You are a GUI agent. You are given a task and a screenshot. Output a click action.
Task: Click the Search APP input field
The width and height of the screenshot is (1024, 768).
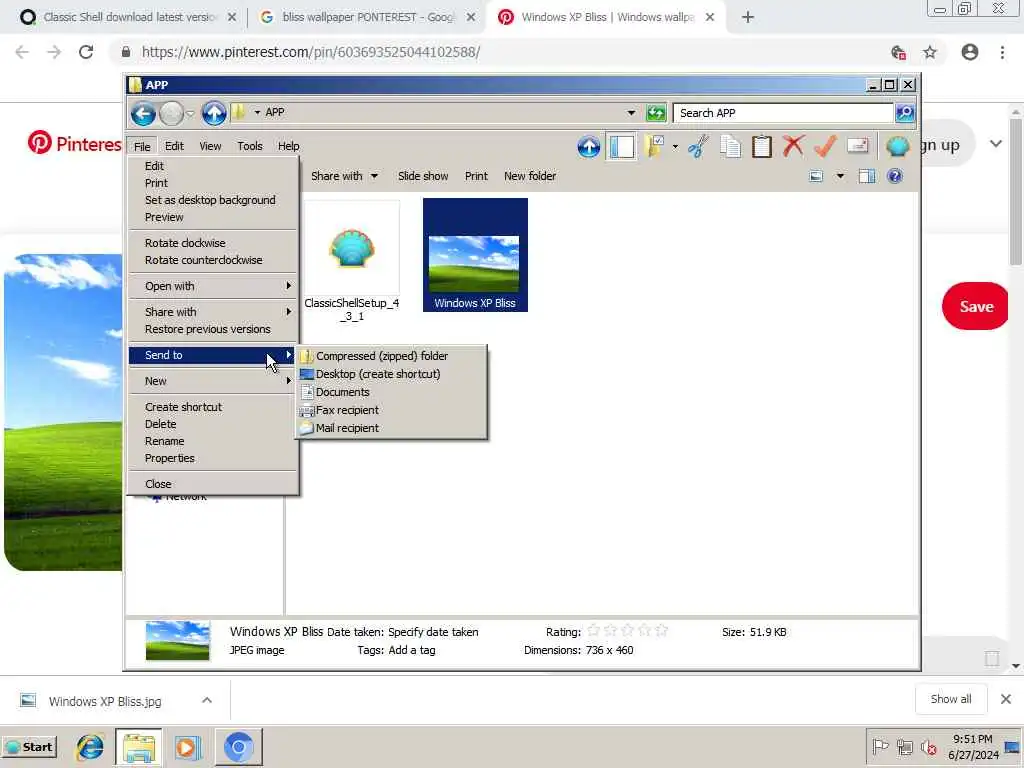tap(783, 113)
